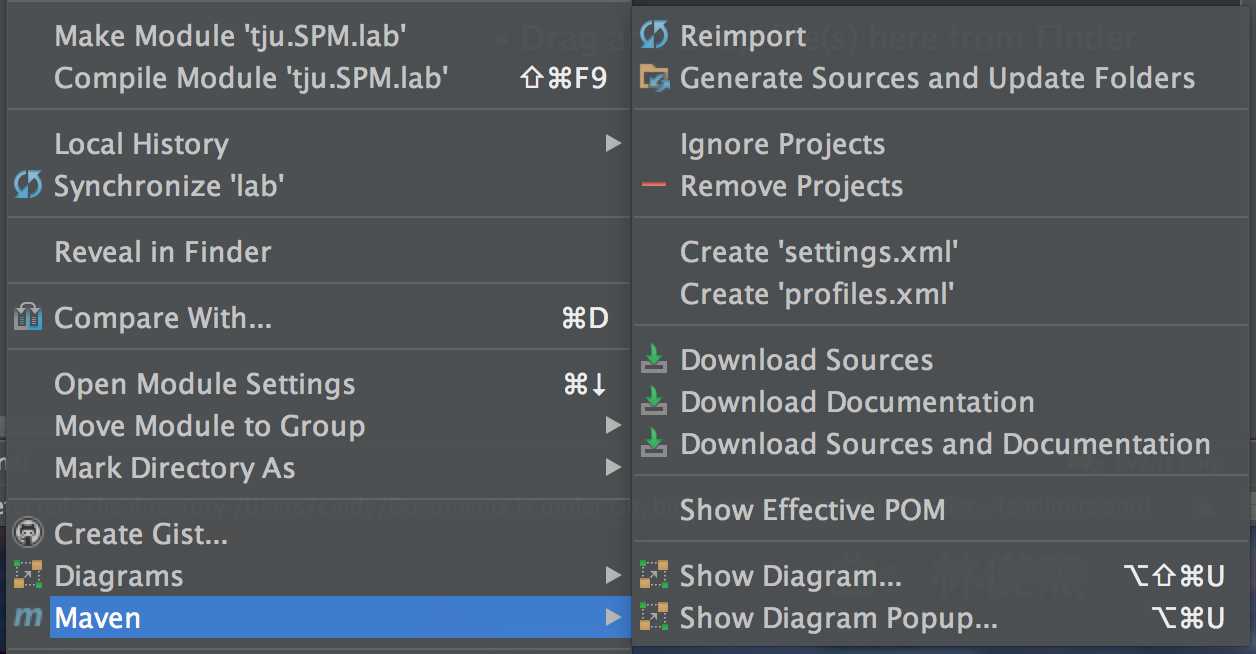Select Show Effective POM

941,510
